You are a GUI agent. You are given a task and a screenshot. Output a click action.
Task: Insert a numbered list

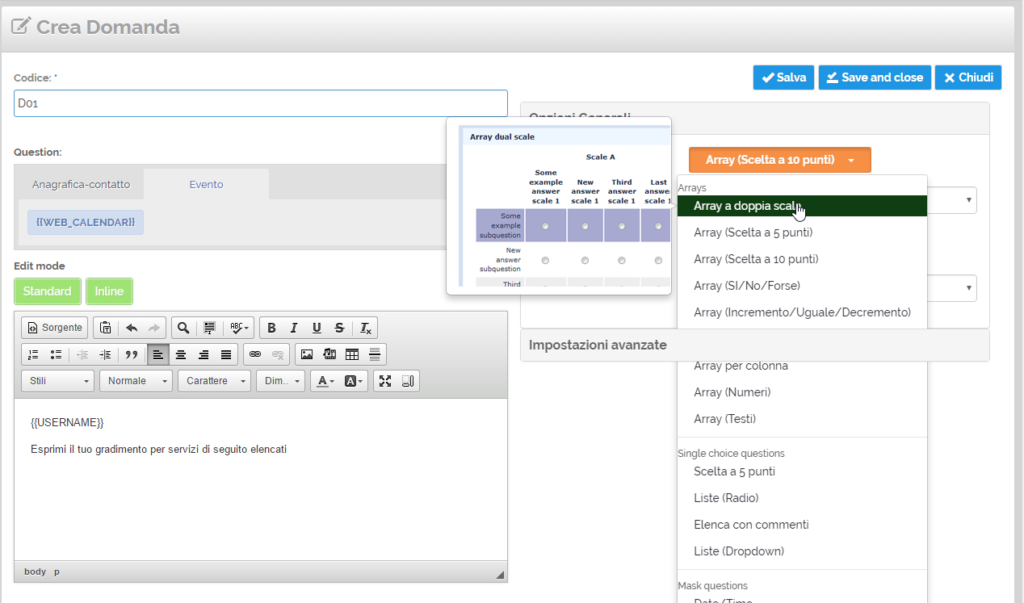pos(33,355)
